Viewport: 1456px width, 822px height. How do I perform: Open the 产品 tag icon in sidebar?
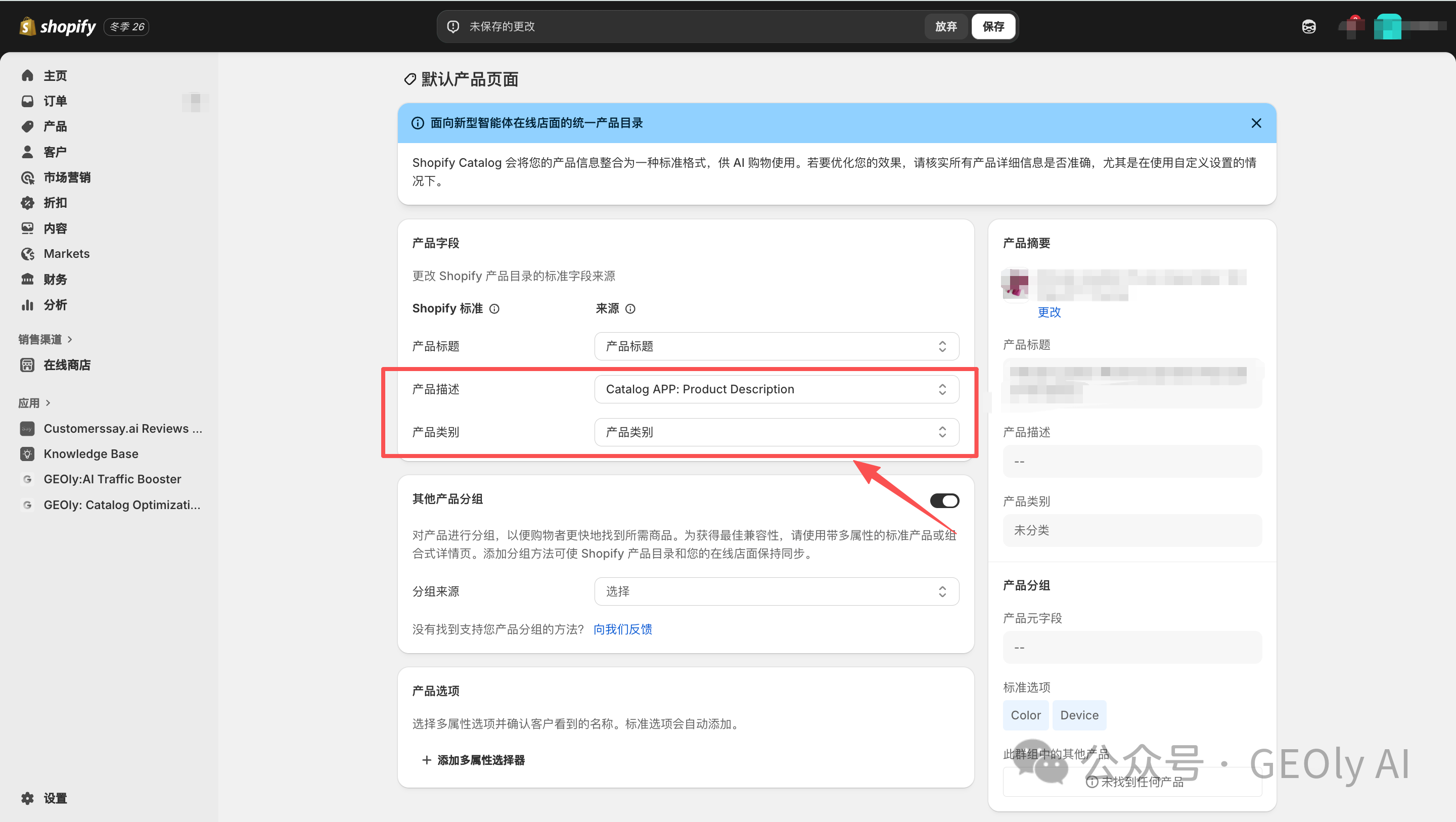click(27, 126)
